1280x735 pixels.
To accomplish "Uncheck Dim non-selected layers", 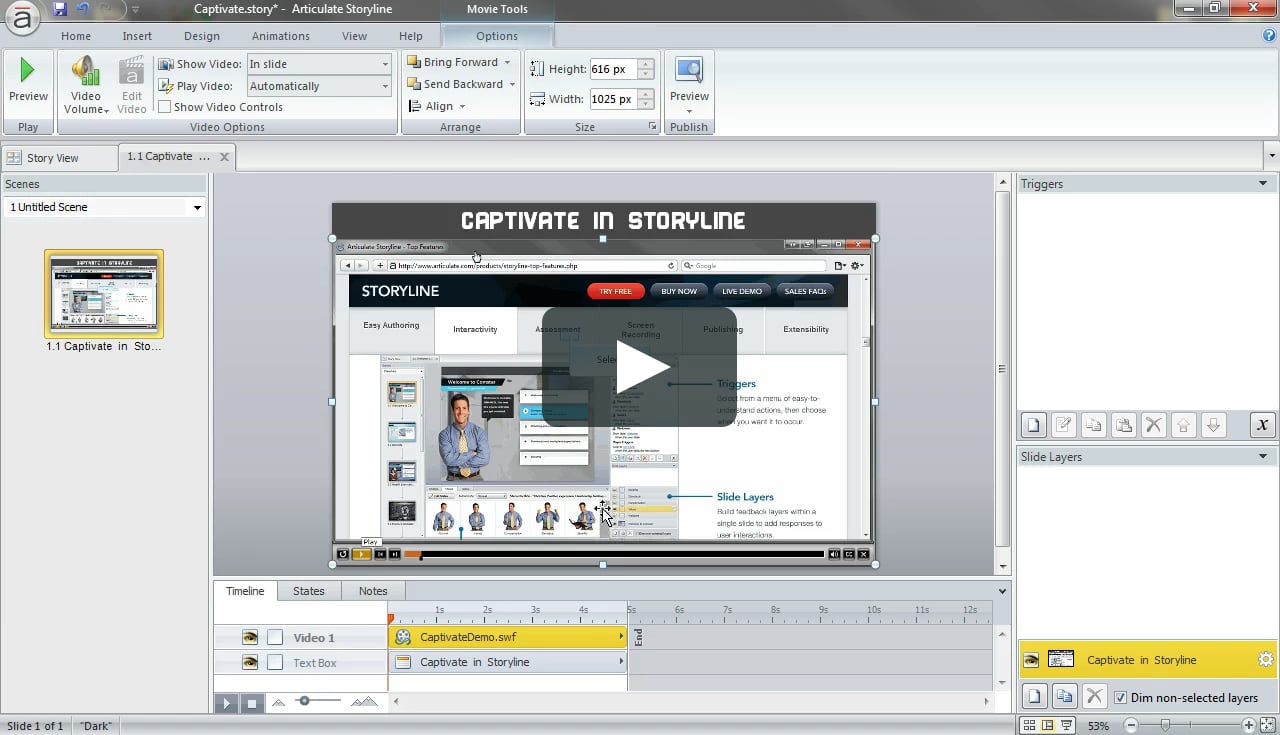I will coord(1121,698).
